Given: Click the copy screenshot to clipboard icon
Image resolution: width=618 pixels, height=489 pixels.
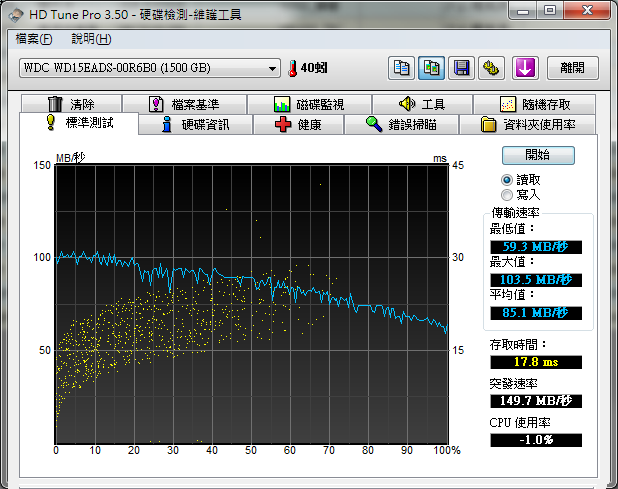Looking at the screenshot, I should tap(431, 68).
